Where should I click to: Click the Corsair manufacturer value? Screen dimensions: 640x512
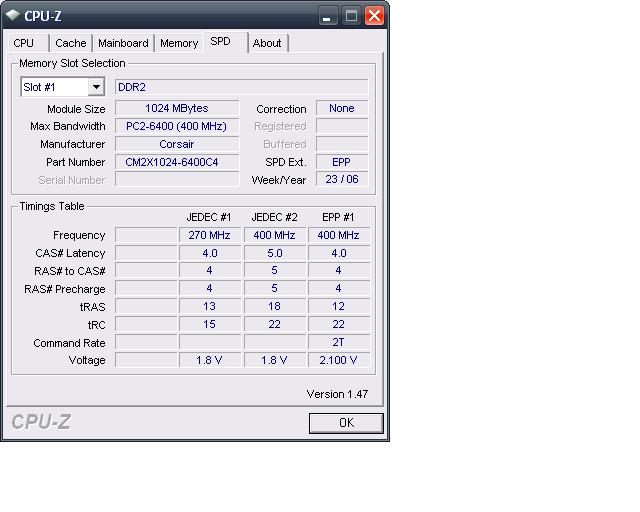177,144
